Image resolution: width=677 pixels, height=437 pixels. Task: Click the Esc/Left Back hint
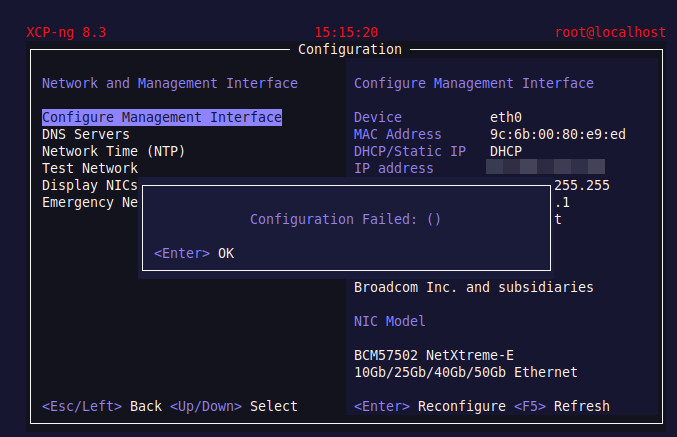[101, 406]
